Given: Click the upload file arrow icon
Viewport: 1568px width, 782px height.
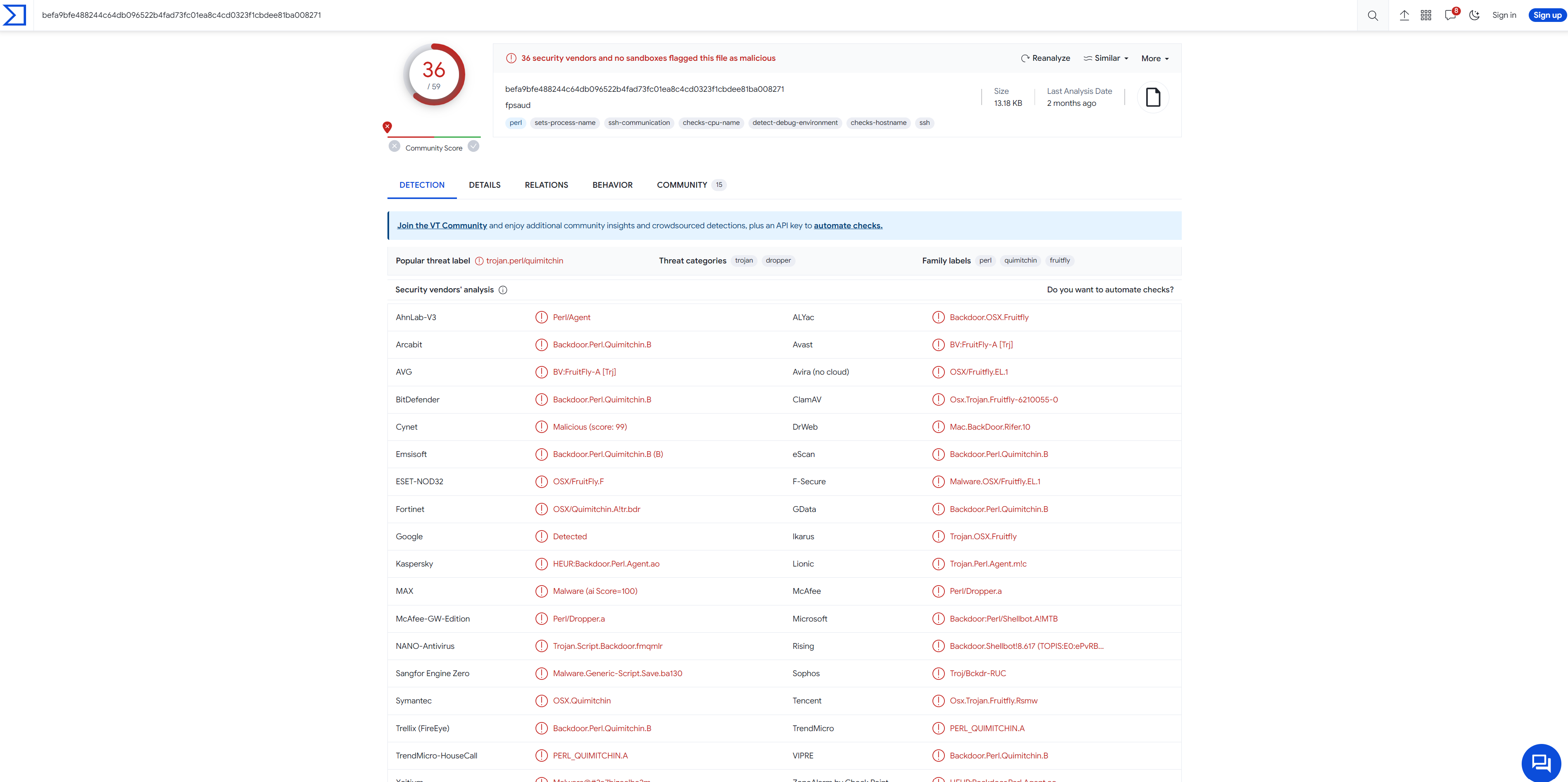Looking at the screenshot, I should (1404, 15).
